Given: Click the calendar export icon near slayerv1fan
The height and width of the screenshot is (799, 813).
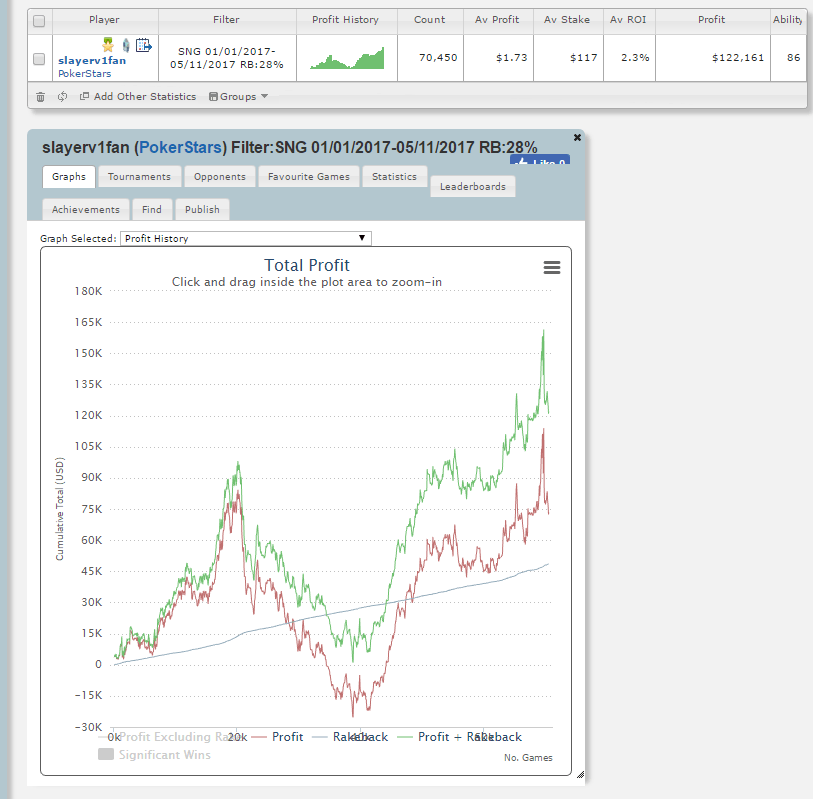Looking at the screenshot, I should tap(144, 46).
